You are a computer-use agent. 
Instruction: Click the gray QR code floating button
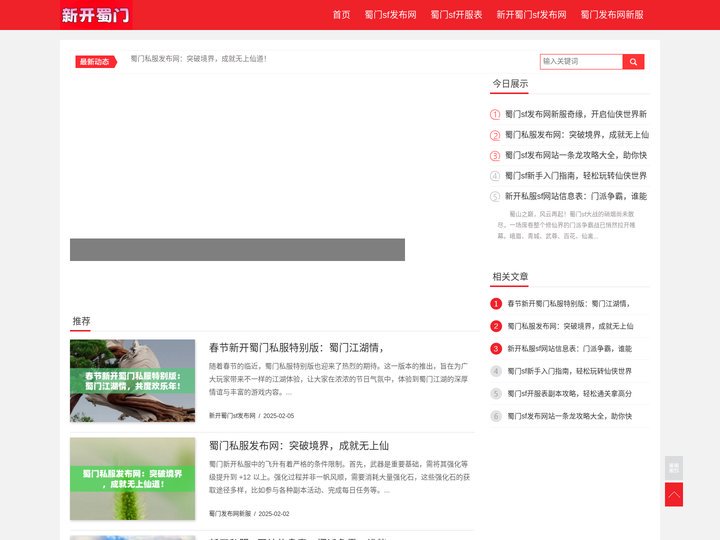point(674,468)
